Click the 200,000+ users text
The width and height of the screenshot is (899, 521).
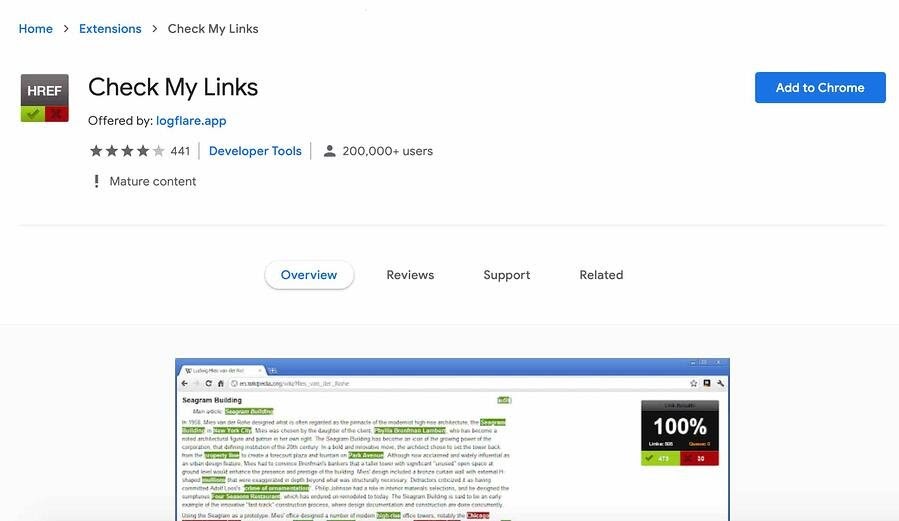point(388,151)
